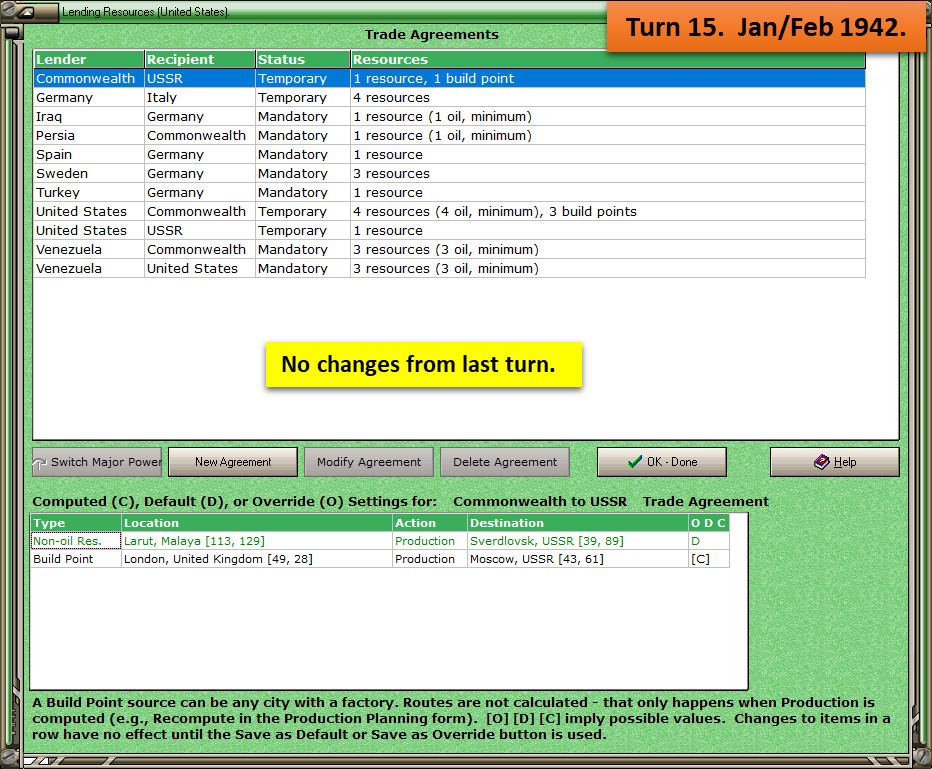
Task: Click the Recipient column header
Action: [x=200, y=59]
